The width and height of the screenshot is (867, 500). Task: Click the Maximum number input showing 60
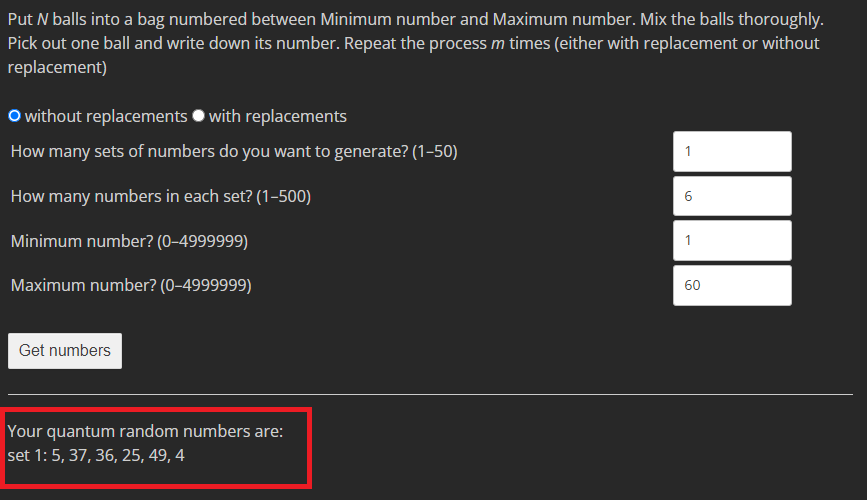coord(732,285)
